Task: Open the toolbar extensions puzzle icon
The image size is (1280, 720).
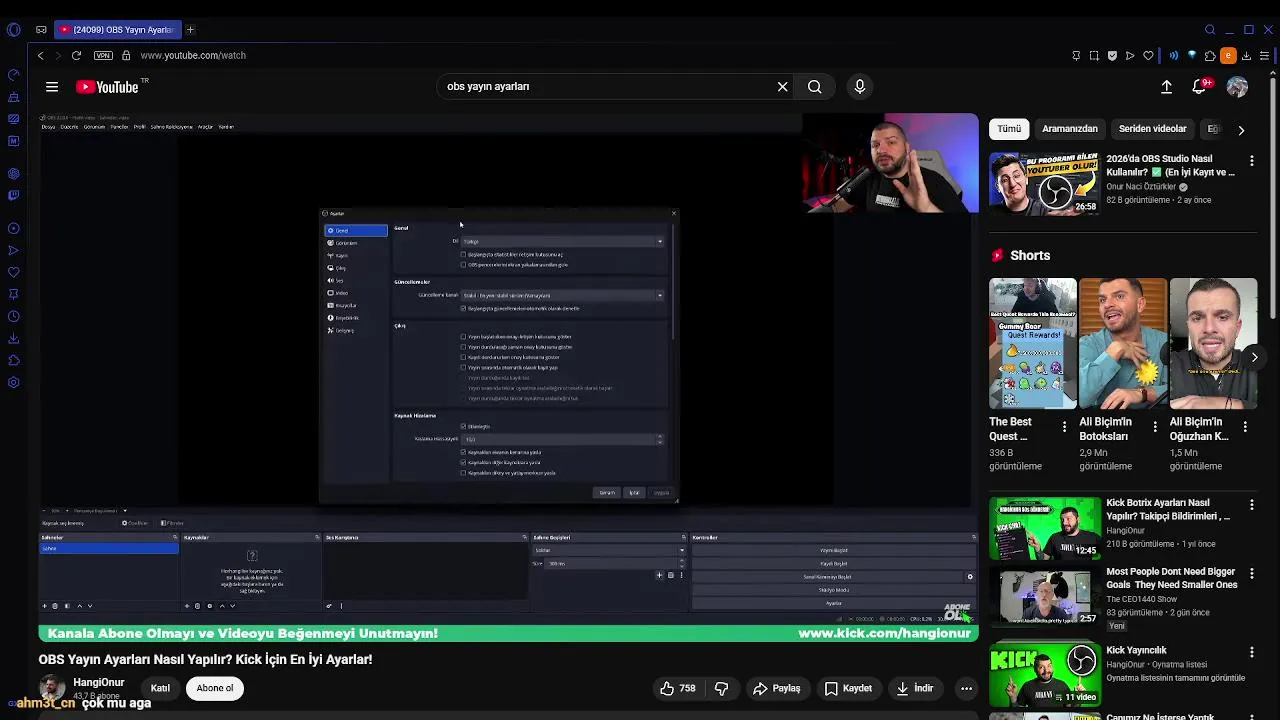Action: click(x=1210, y=56)
